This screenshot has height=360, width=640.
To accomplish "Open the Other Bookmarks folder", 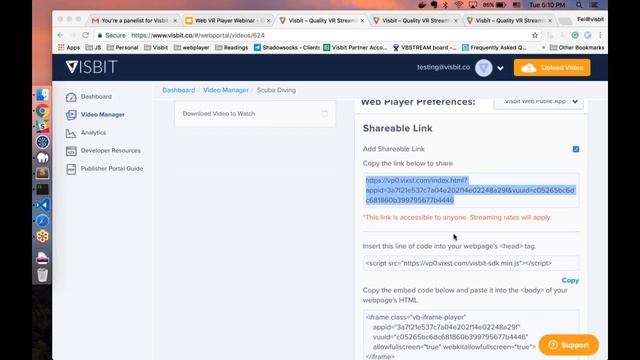I will [577, 48].
